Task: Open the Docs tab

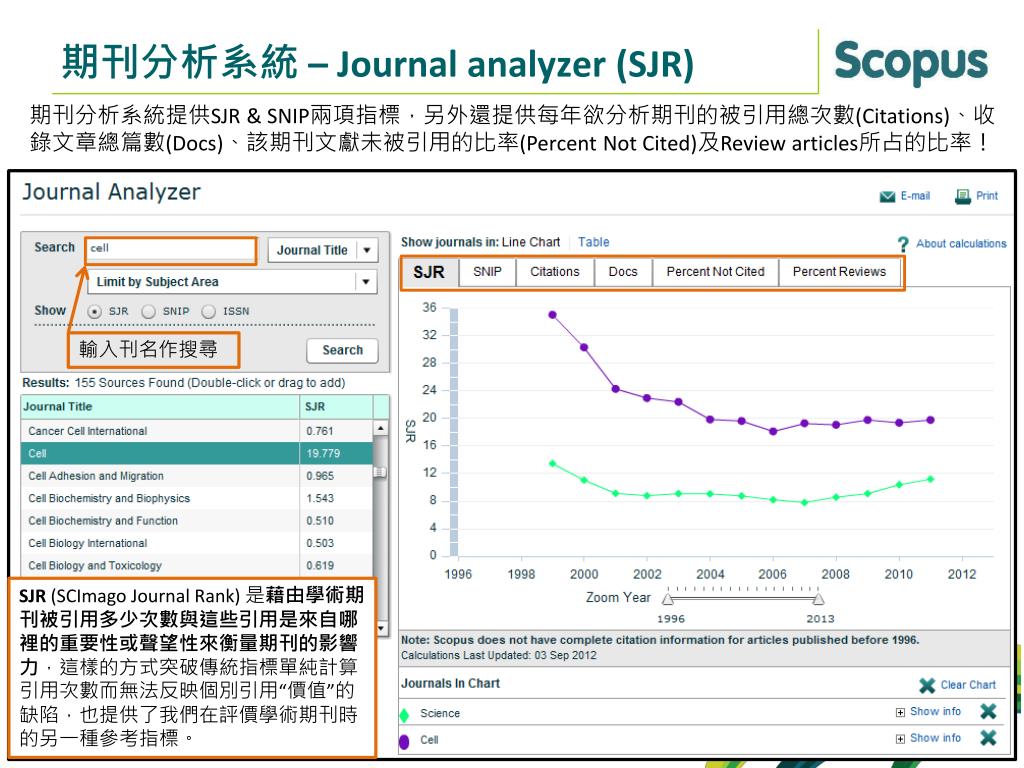Action: pos(623,272)
